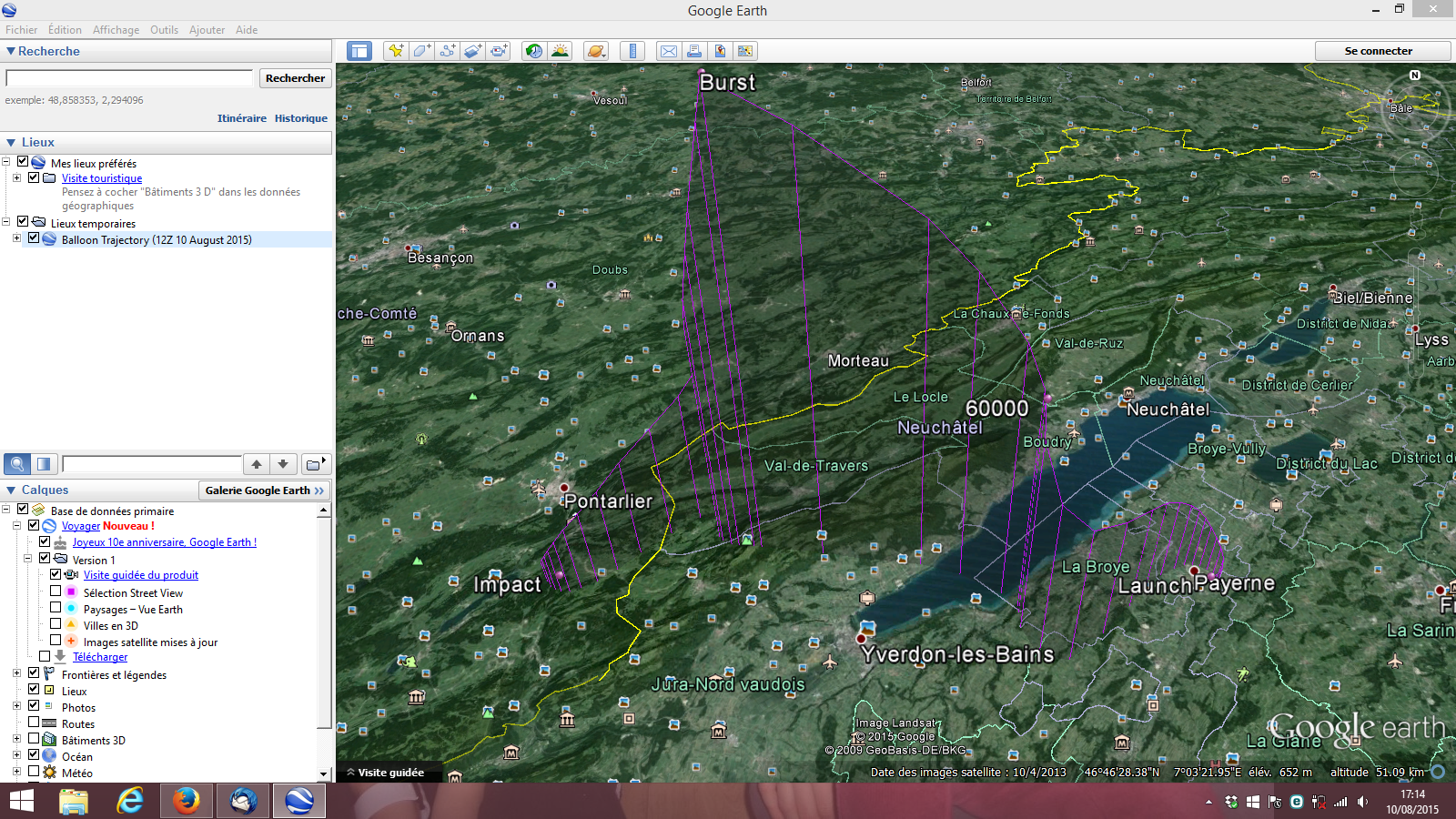
Task: Enable the Routes layer checkbox
Action: [x=34, y=723]
